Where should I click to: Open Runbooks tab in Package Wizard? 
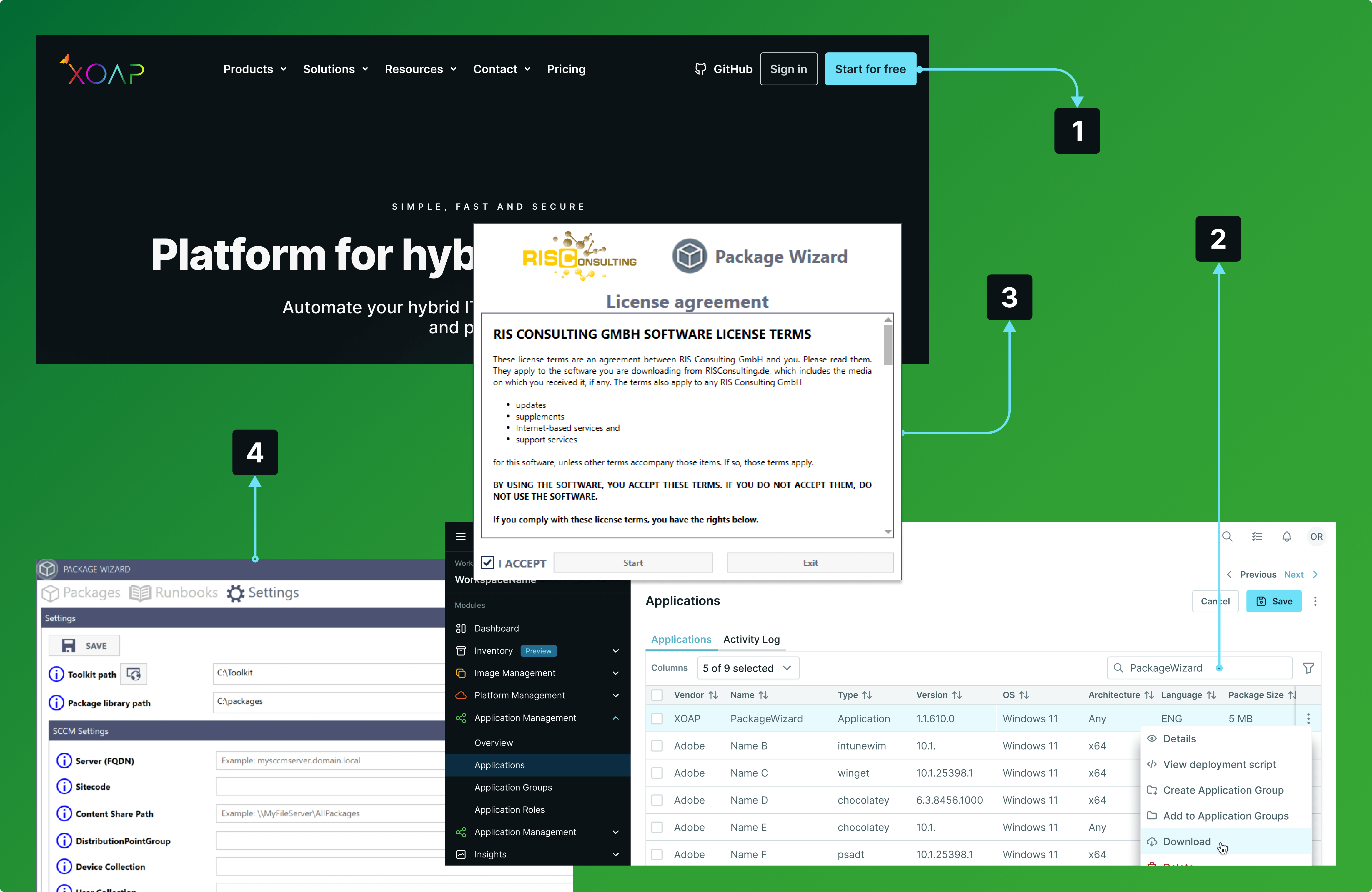(173, 593)
